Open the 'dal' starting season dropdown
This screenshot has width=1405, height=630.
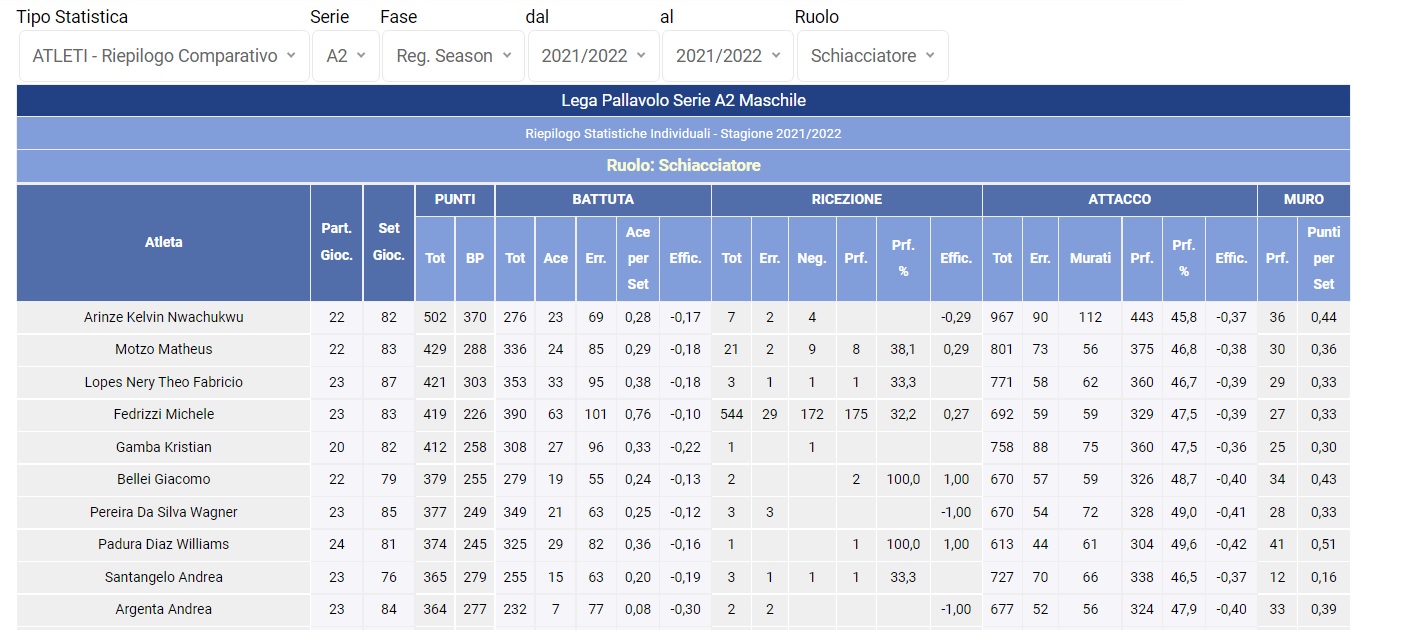coord(593,56)
